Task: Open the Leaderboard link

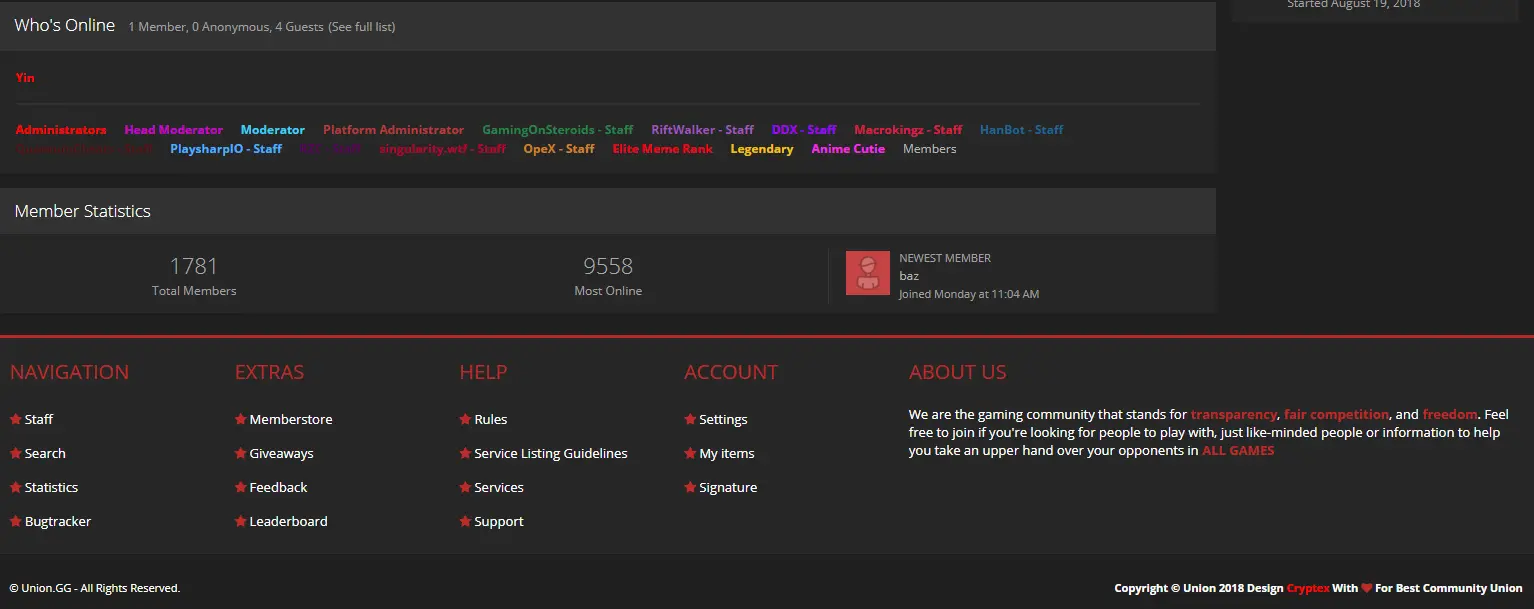Action: (289, 521)
